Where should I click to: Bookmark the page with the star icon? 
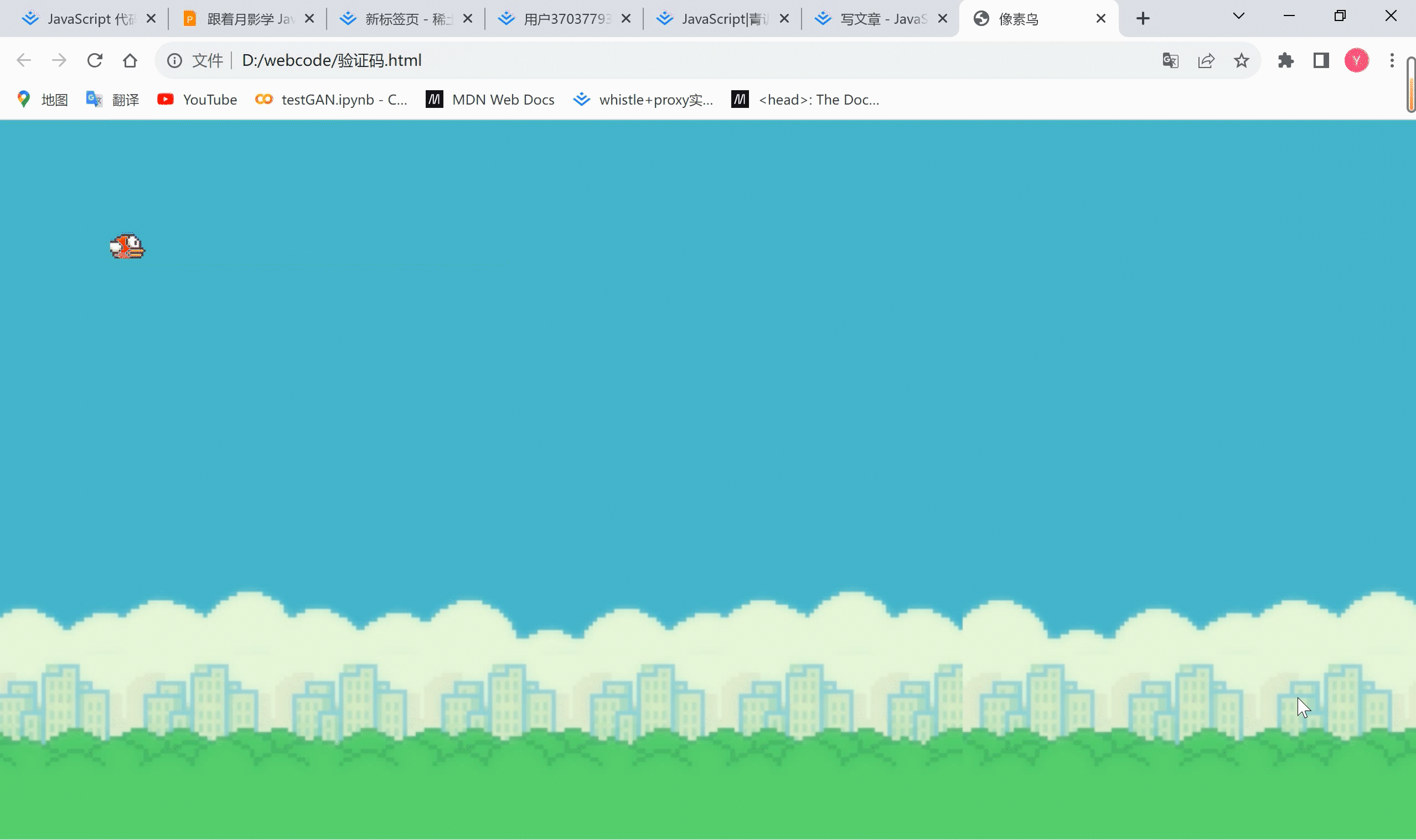1241,60
